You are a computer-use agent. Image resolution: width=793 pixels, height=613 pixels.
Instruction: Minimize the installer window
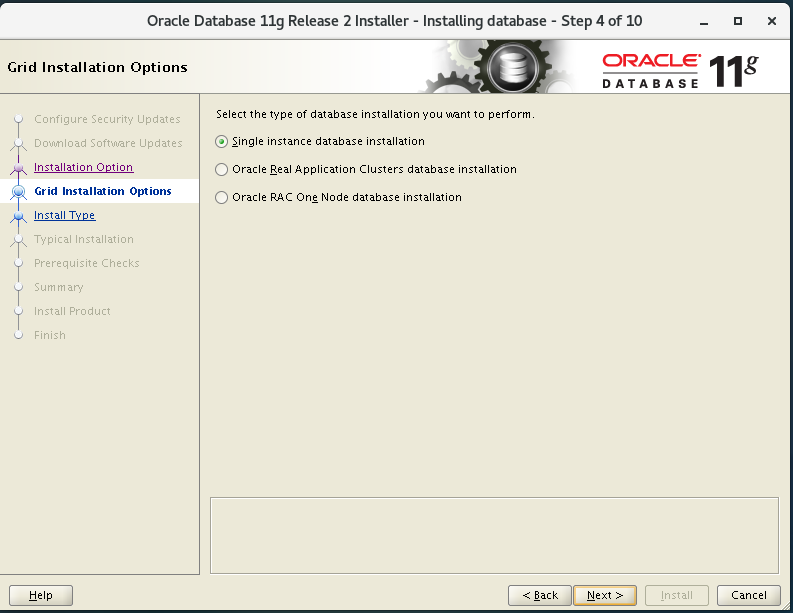(704, 21)
